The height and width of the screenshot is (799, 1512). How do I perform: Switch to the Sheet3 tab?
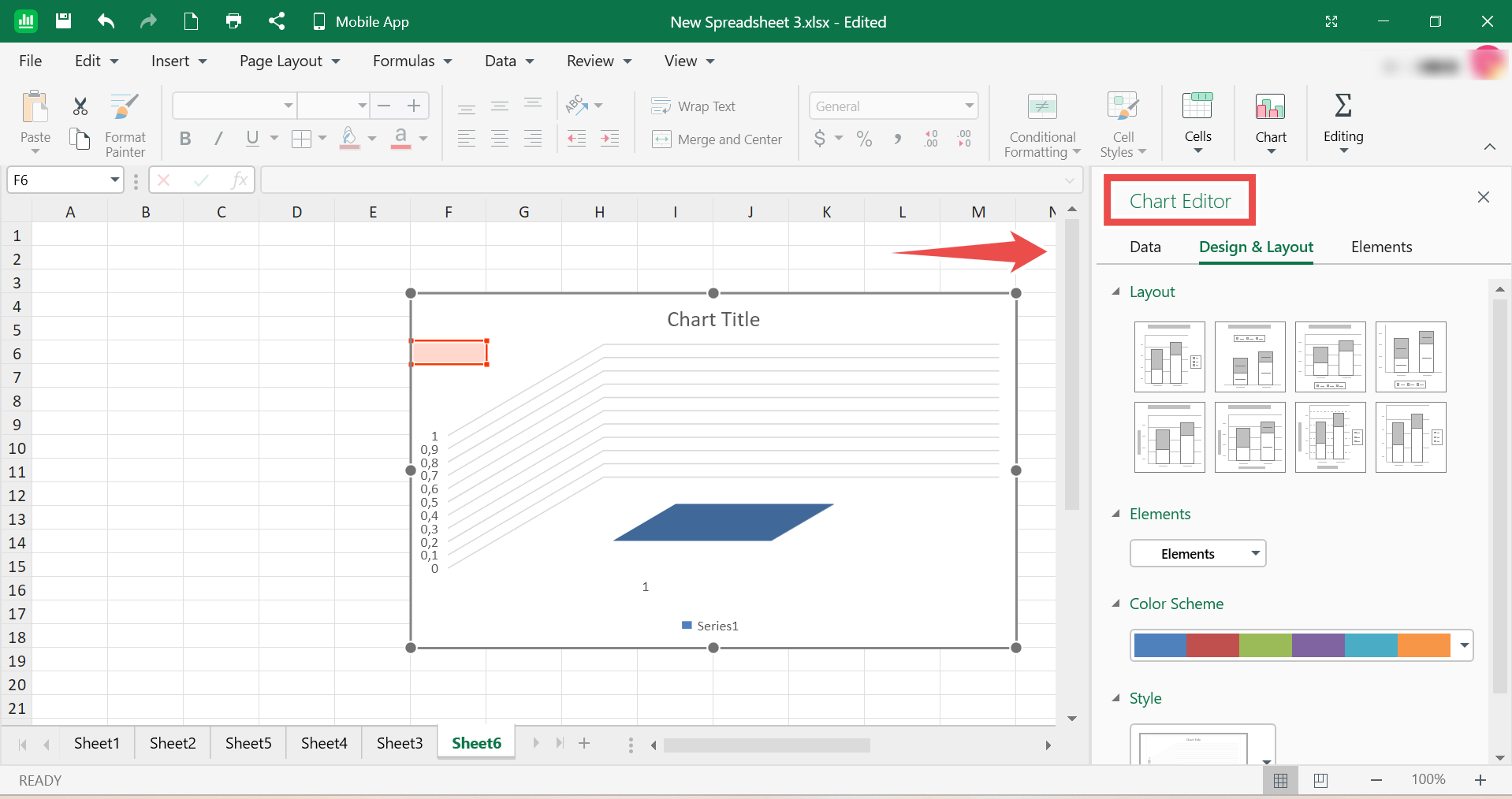400,743
